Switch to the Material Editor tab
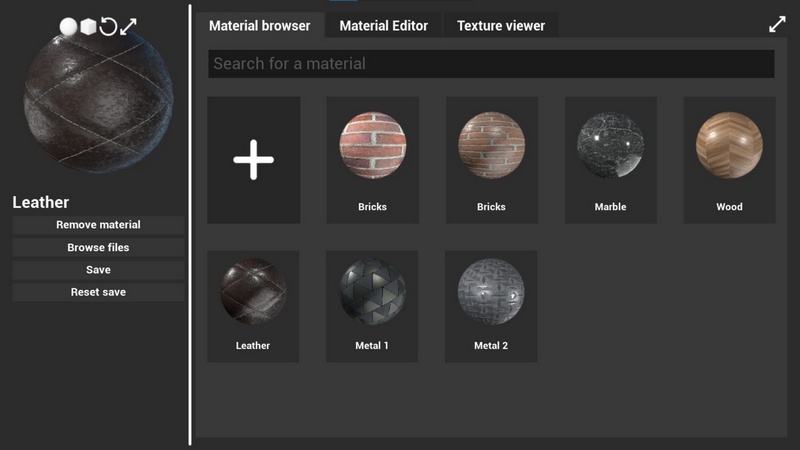This screenshot has height=450, width=800. [x=383, y=26]
